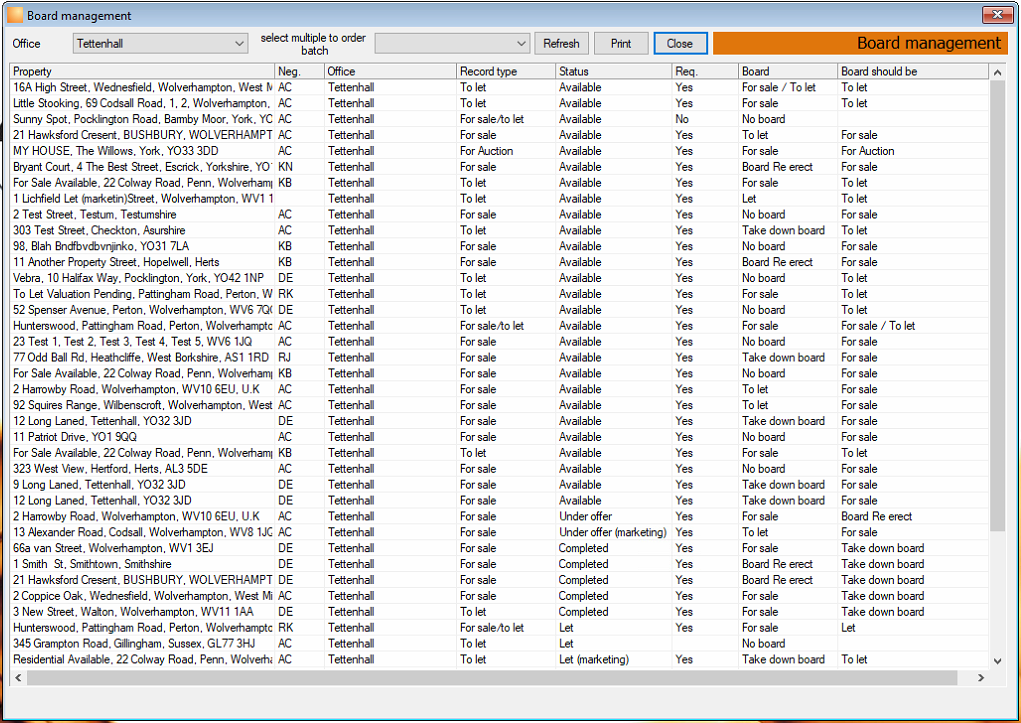The image size is (1021, 723).
Task: Expand the order batch selection dropdown
Action: coord(452,44)
